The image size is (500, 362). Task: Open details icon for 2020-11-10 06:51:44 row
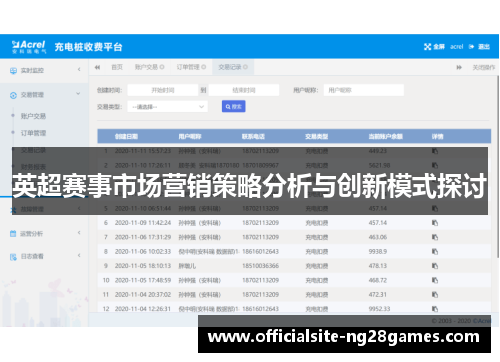pyautogui.click(x=435, y=208)
